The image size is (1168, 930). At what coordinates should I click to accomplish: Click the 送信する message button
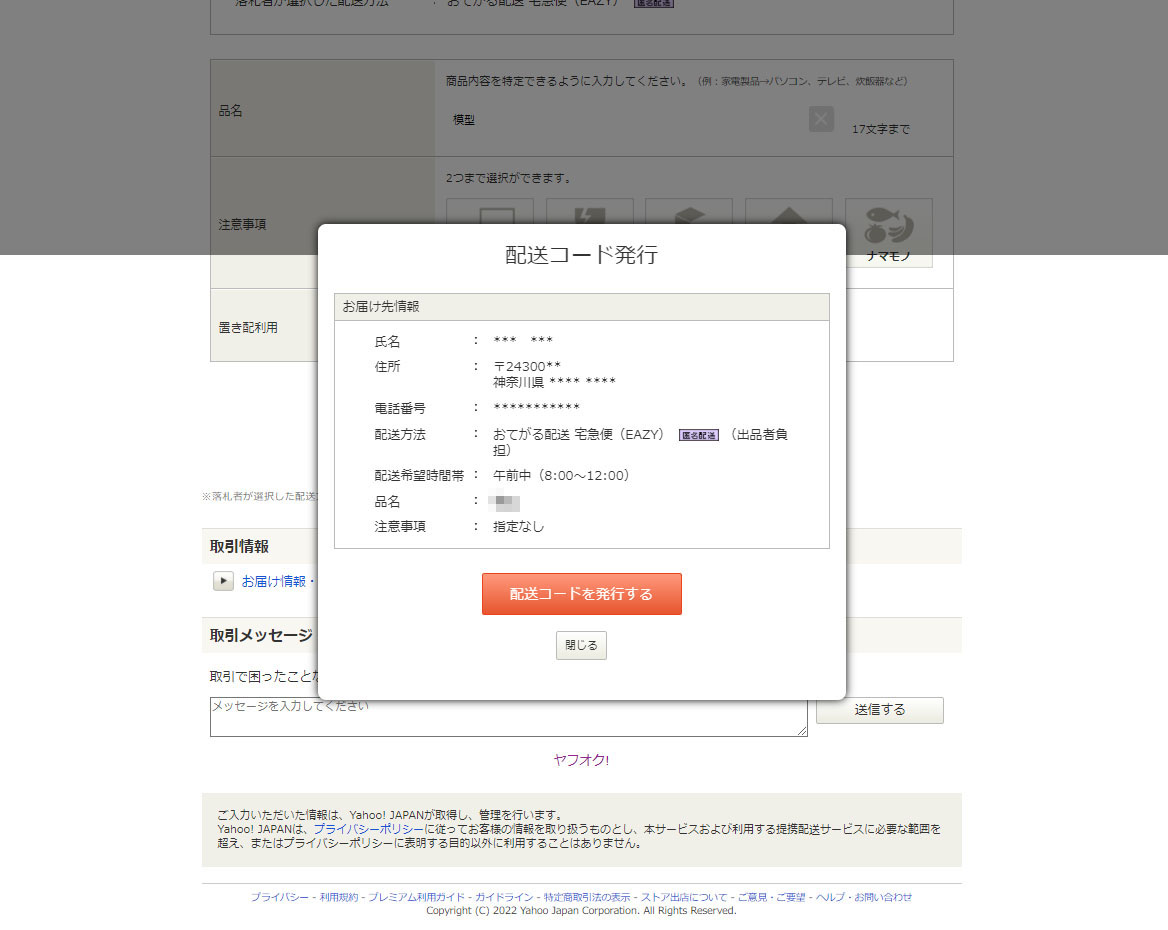[879, 710]
